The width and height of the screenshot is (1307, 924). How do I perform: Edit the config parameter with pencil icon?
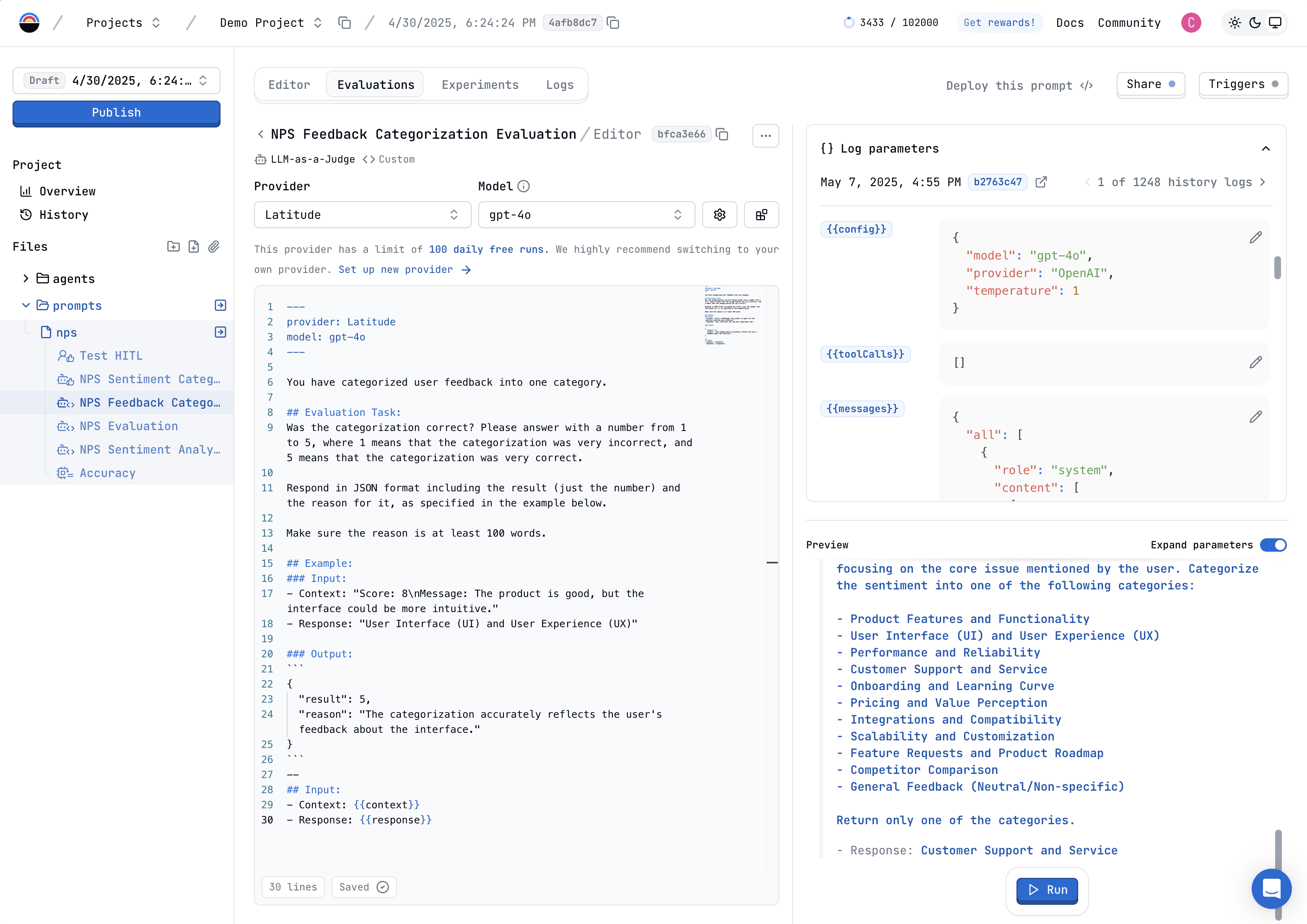pos(1255,237)
